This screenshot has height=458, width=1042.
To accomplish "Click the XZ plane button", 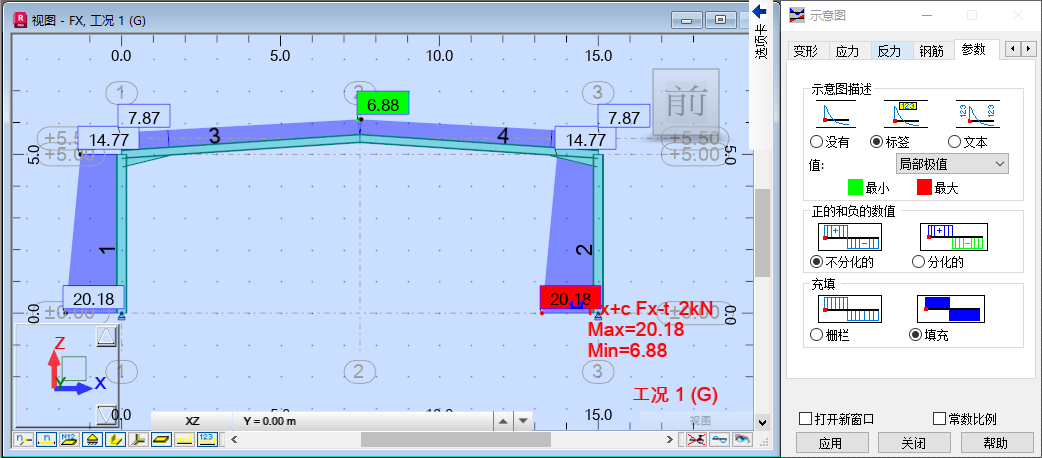I will pos(192,421).
